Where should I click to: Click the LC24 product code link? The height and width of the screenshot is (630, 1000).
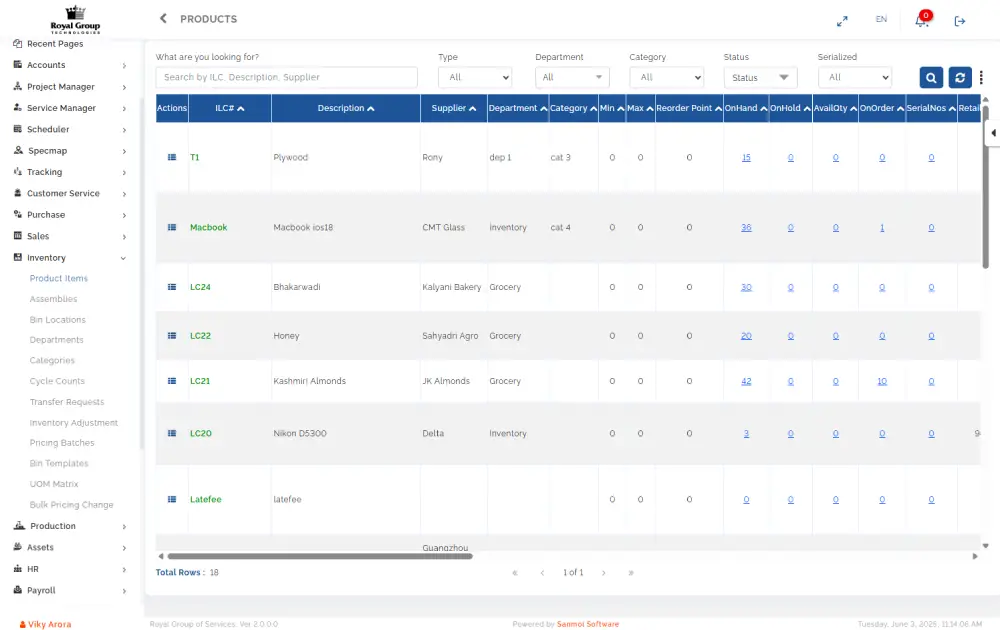200,288
